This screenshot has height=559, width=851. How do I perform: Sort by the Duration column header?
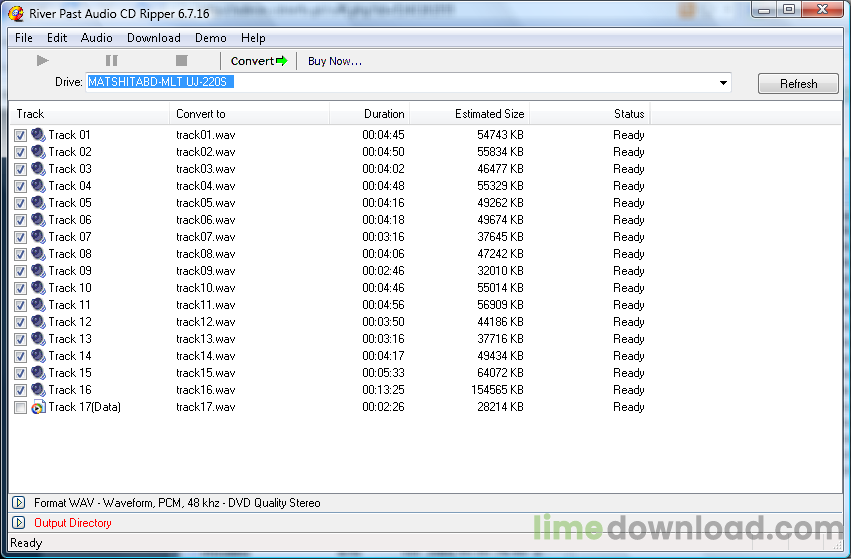click(370, 114)
